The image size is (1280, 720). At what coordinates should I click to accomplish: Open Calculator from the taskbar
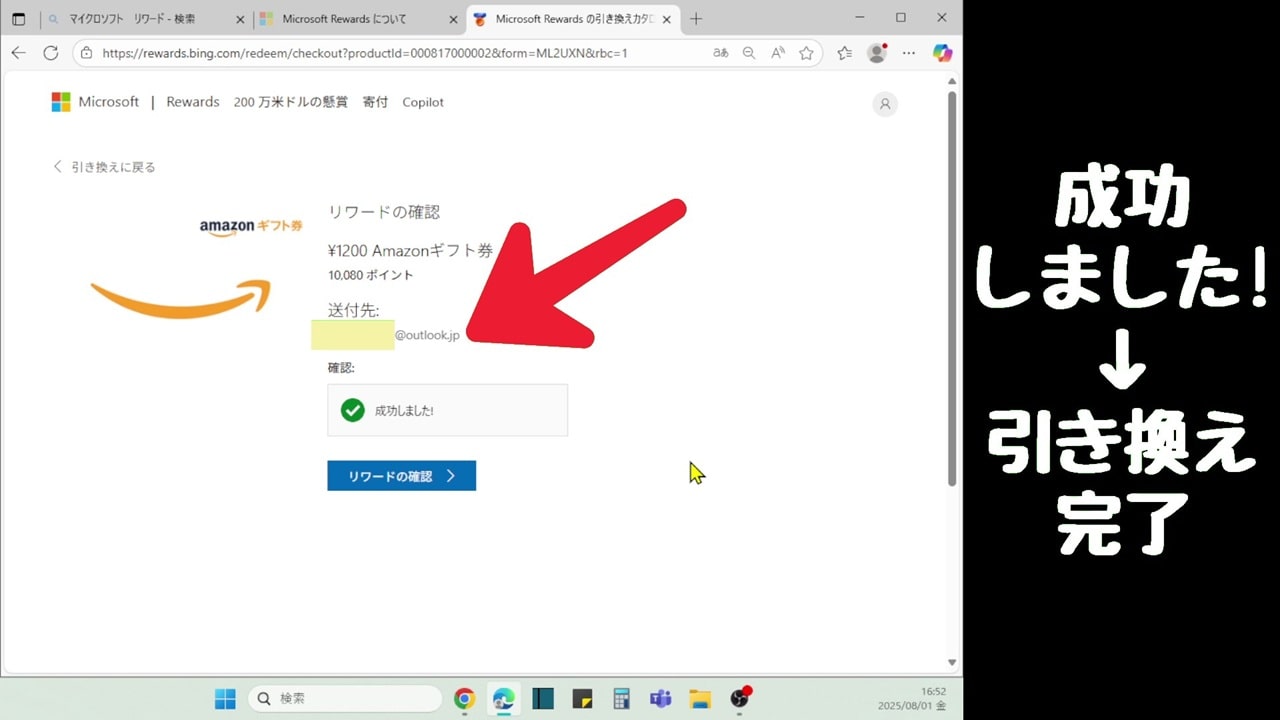pyautogui.click(x=621, y=699)
